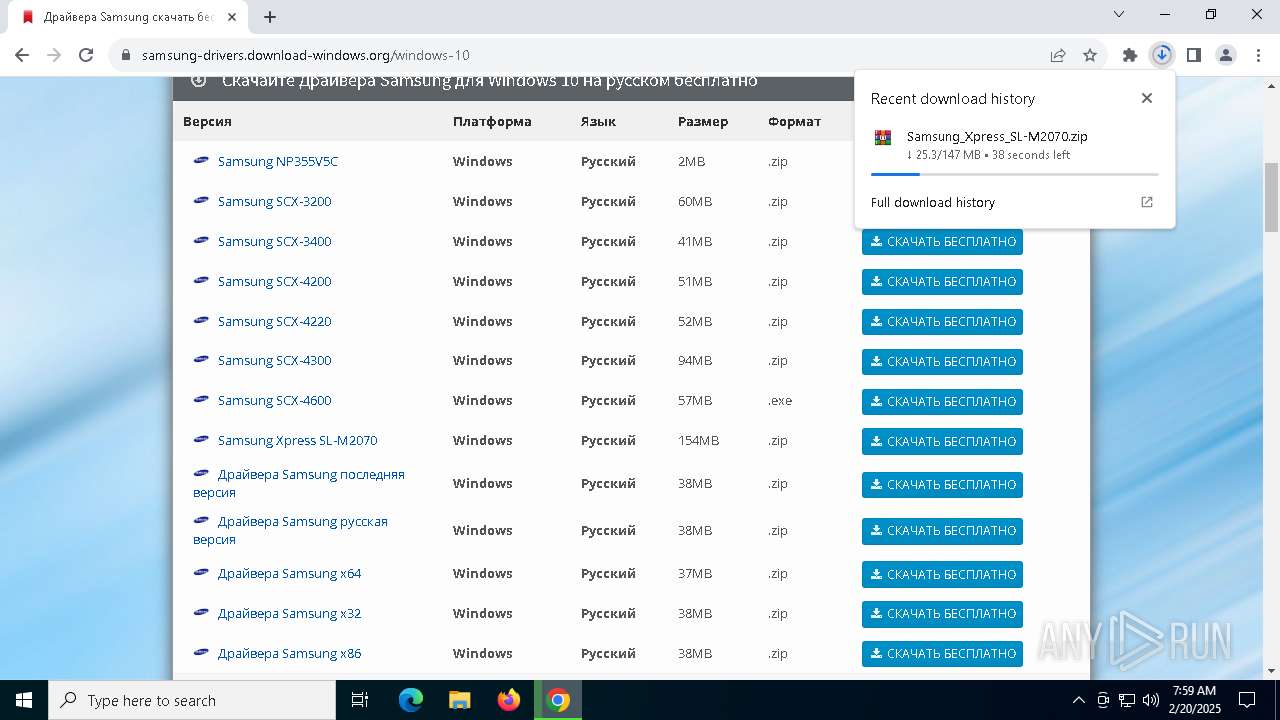This screenshot has height=720, width=1280.
Task: Click the .exe format cell
Action: 780,400
